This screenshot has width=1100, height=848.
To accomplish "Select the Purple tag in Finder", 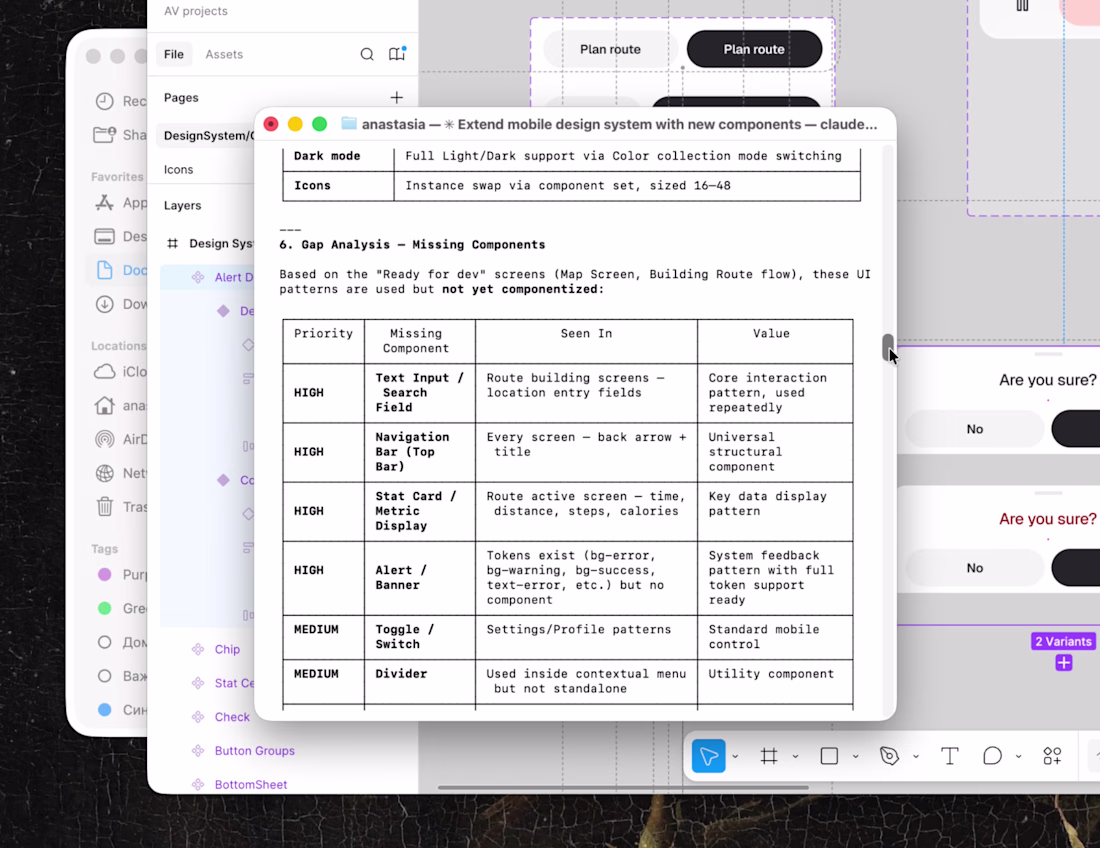I will (121, 574).
